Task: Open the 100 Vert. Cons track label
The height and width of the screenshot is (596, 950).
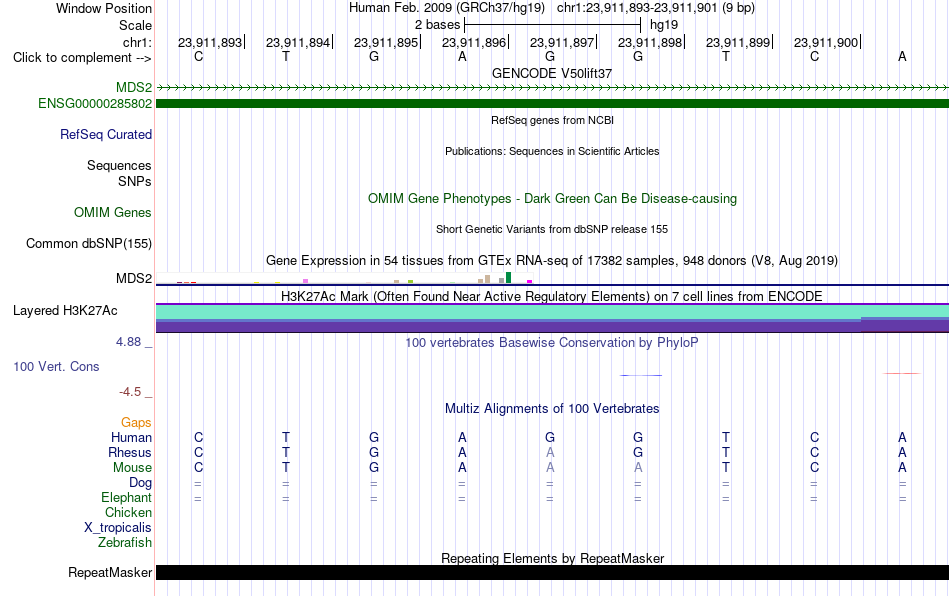Action: 56,366
